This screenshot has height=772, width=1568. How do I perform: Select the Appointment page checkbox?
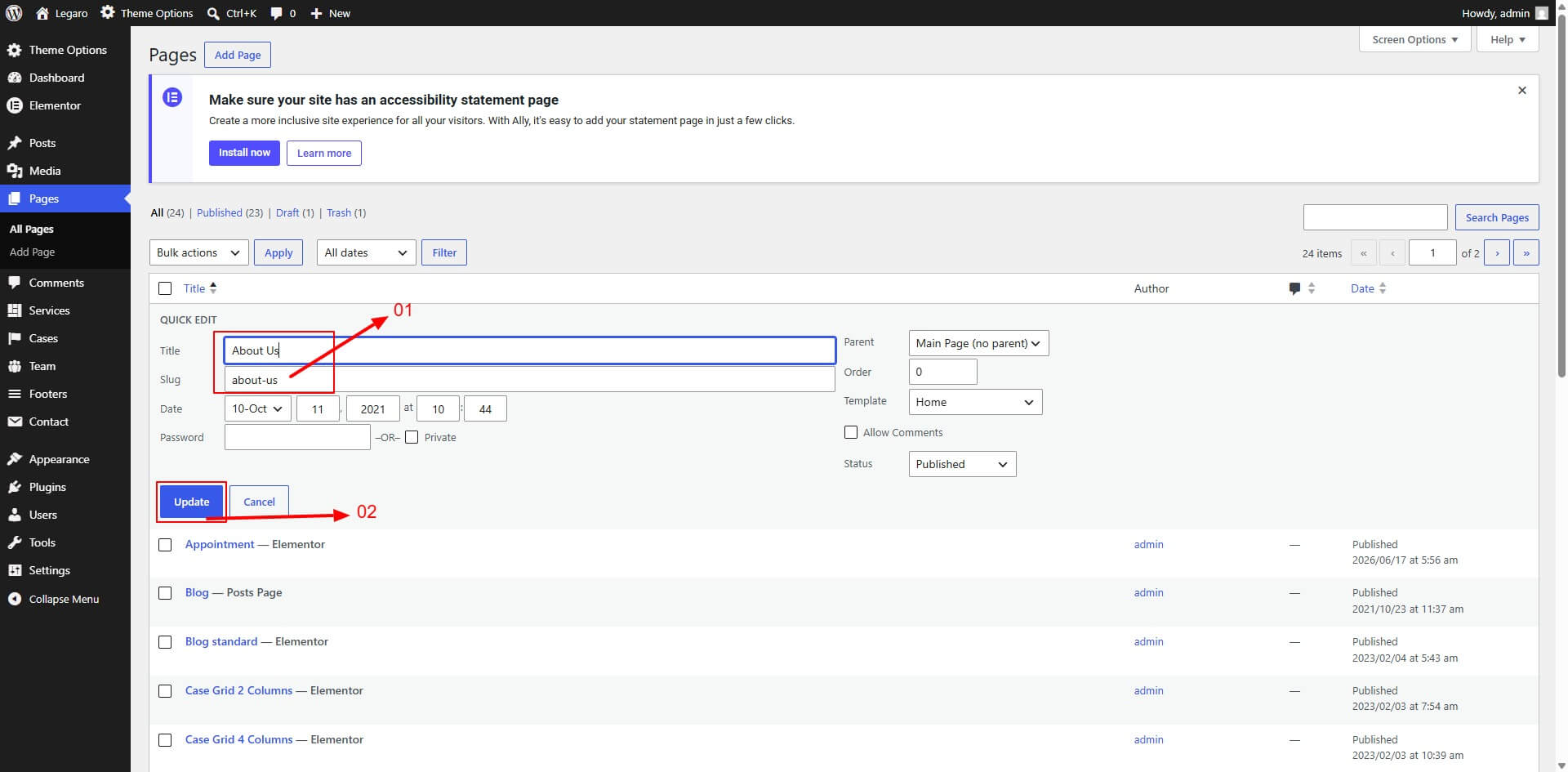click(165, 545)
